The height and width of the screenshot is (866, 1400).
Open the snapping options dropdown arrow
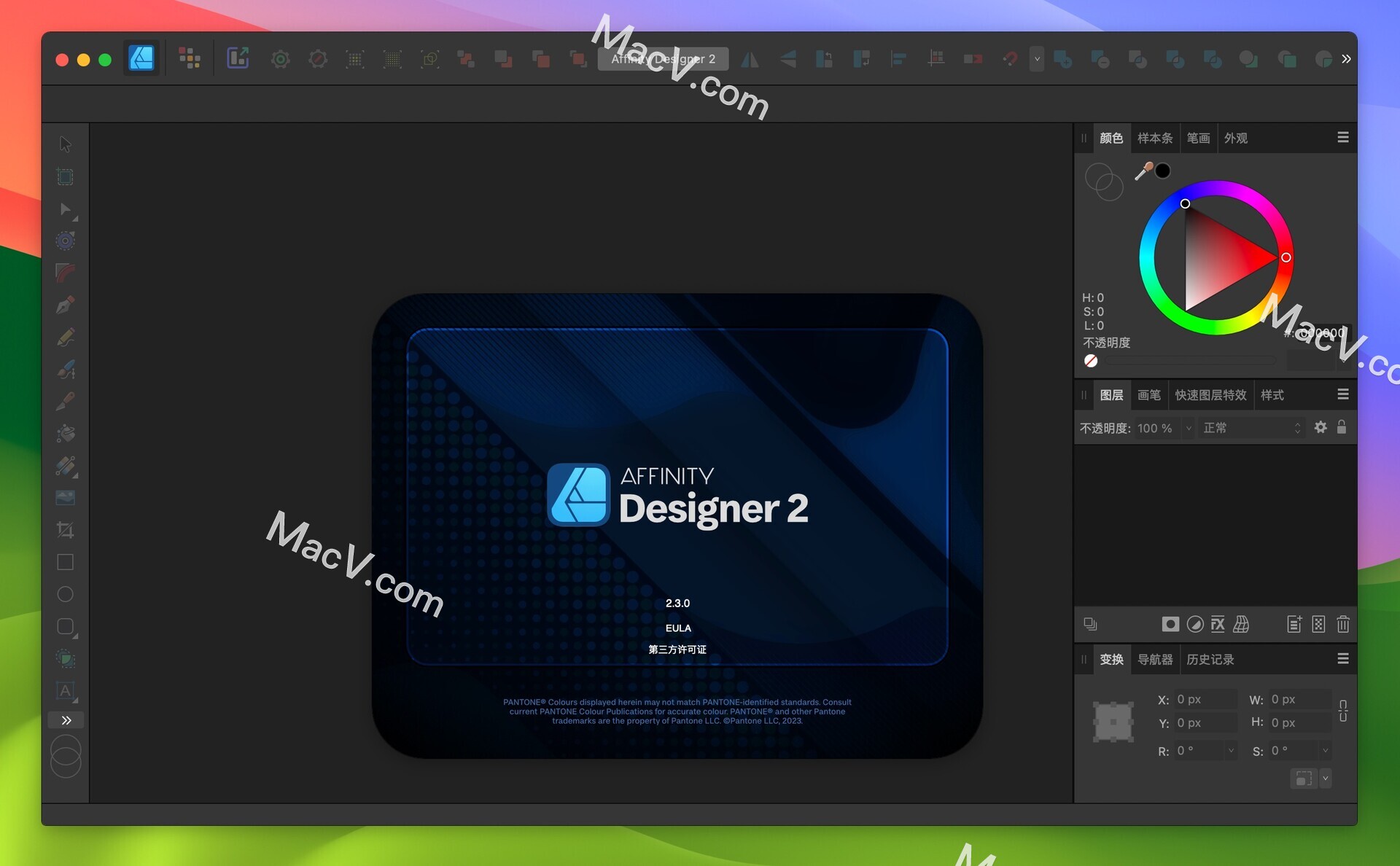[x=1037, y=59]
